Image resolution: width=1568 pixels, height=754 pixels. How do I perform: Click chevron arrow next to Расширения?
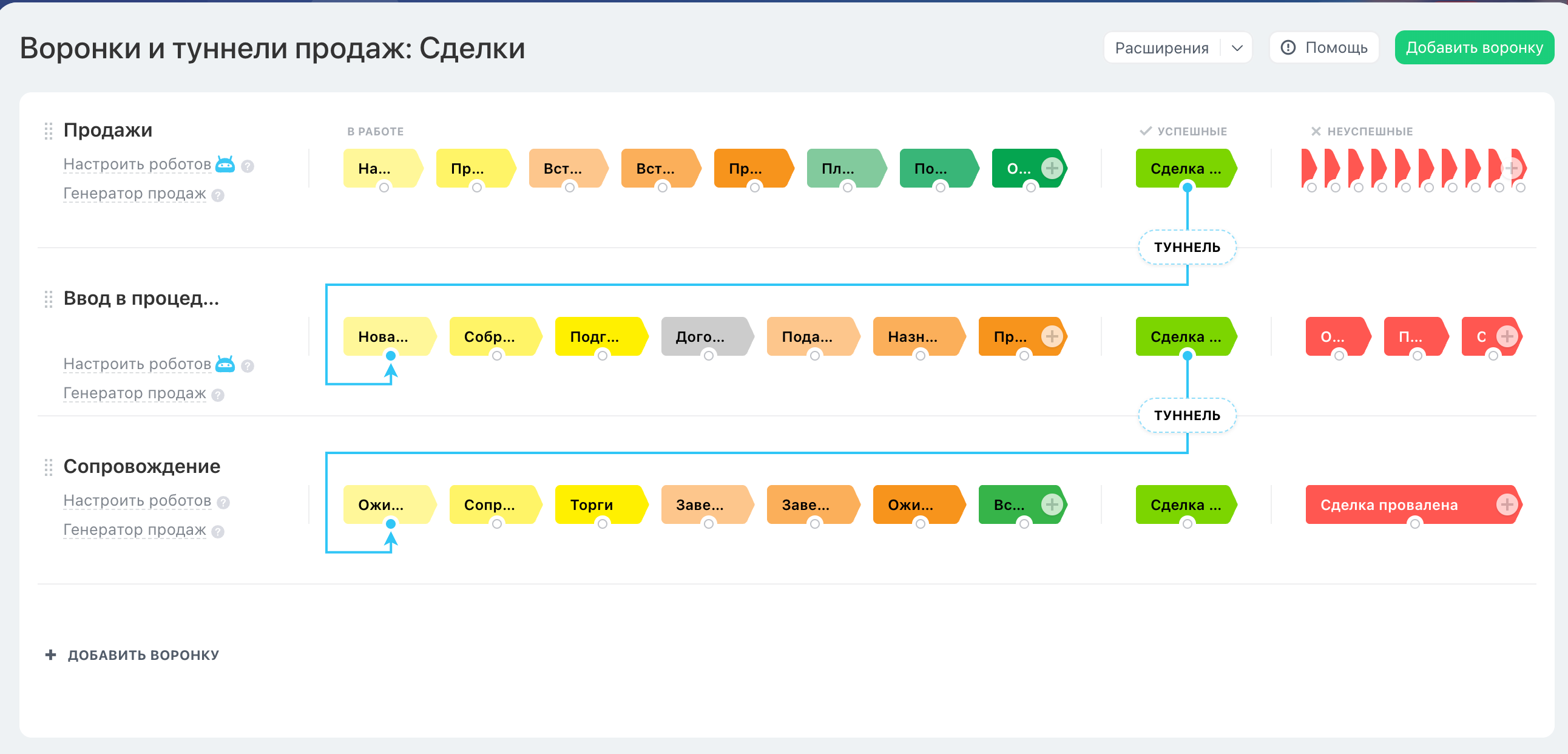1236,47
